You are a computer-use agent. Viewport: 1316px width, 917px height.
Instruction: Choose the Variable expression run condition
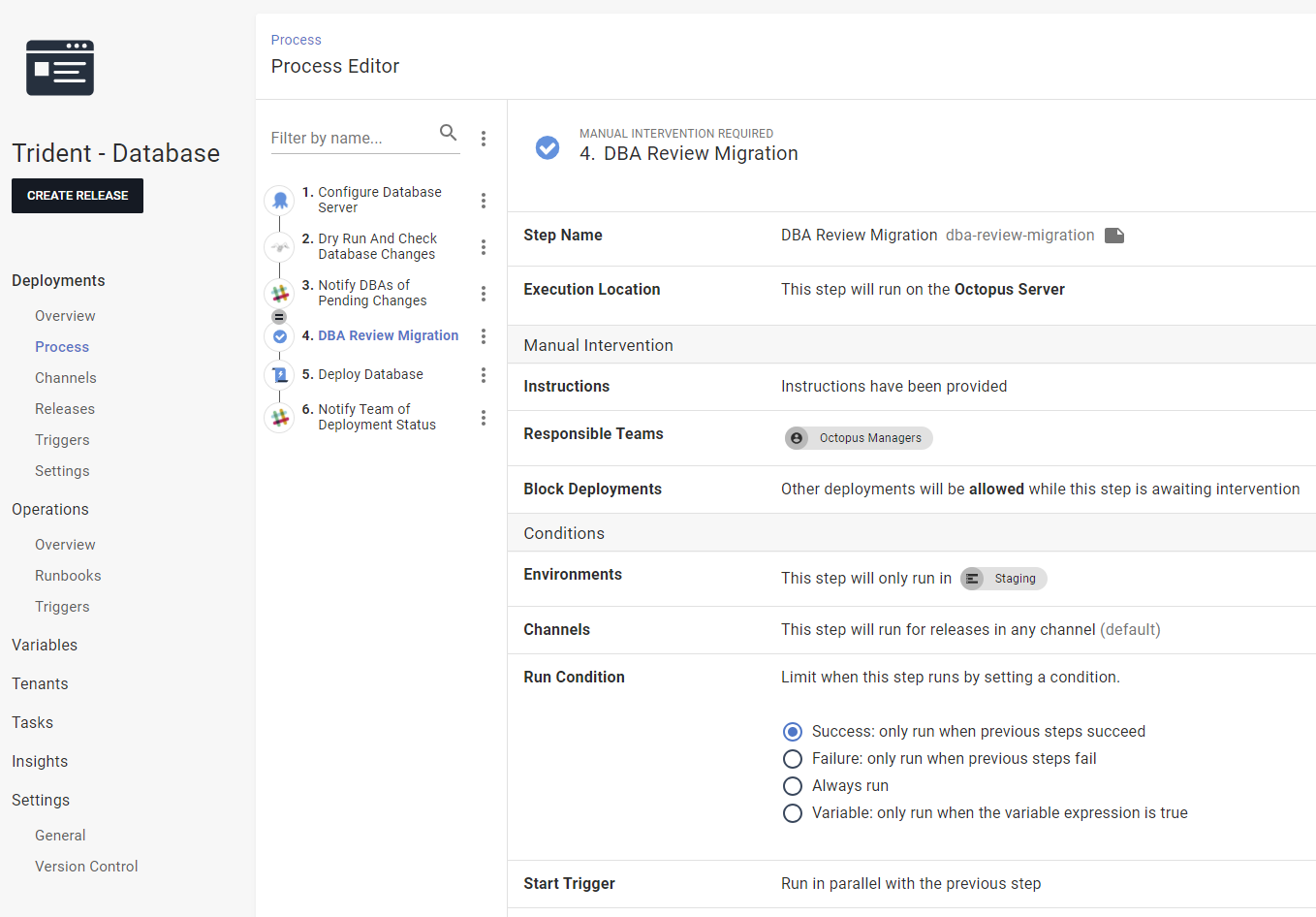[x=793, y=813]
